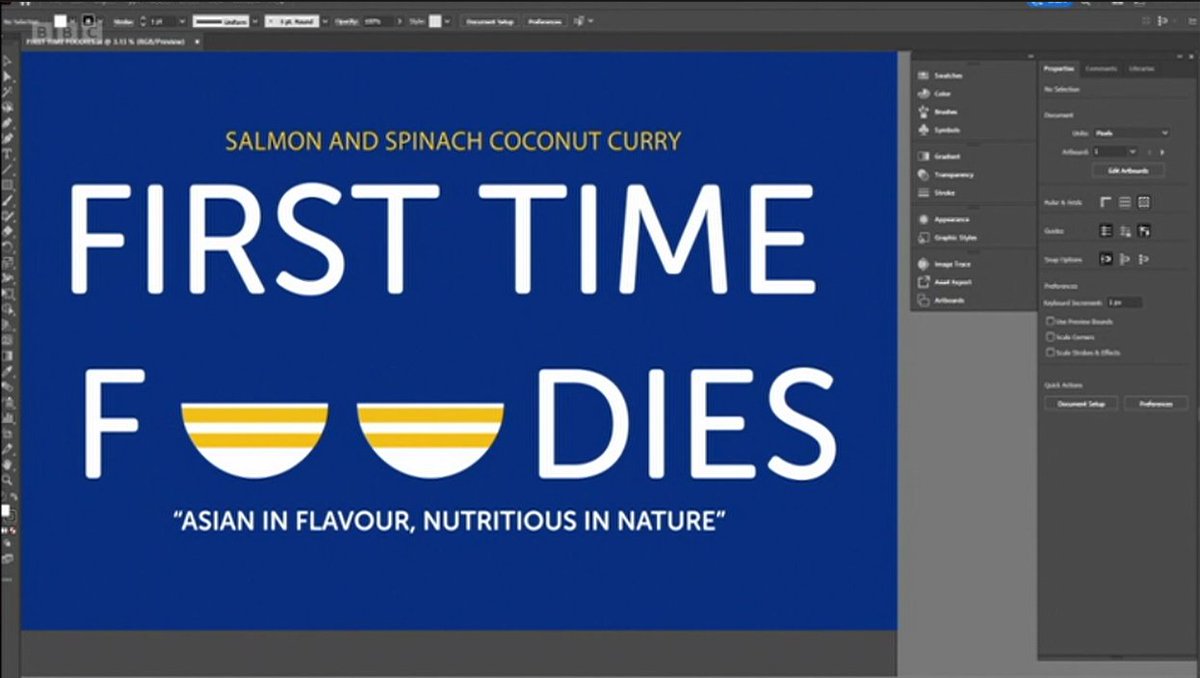Screen dimensions: 1200x678
Task: Choose the Selection tool at toolbar top
Action: [7, 62]
